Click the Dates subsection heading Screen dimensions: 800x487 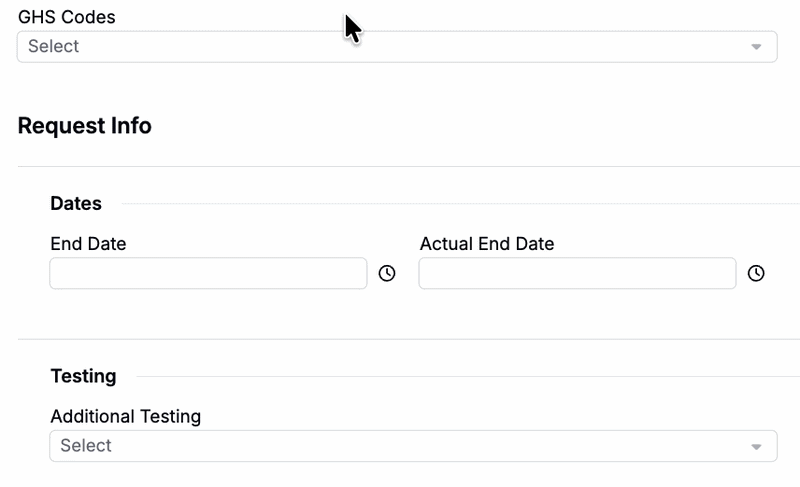76,203
